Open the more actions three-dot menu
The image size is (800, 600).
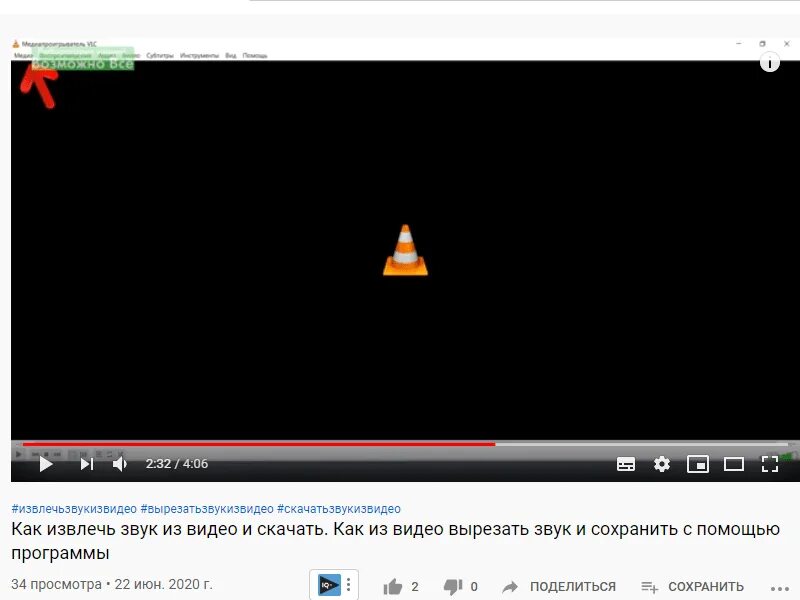point(780,589)
